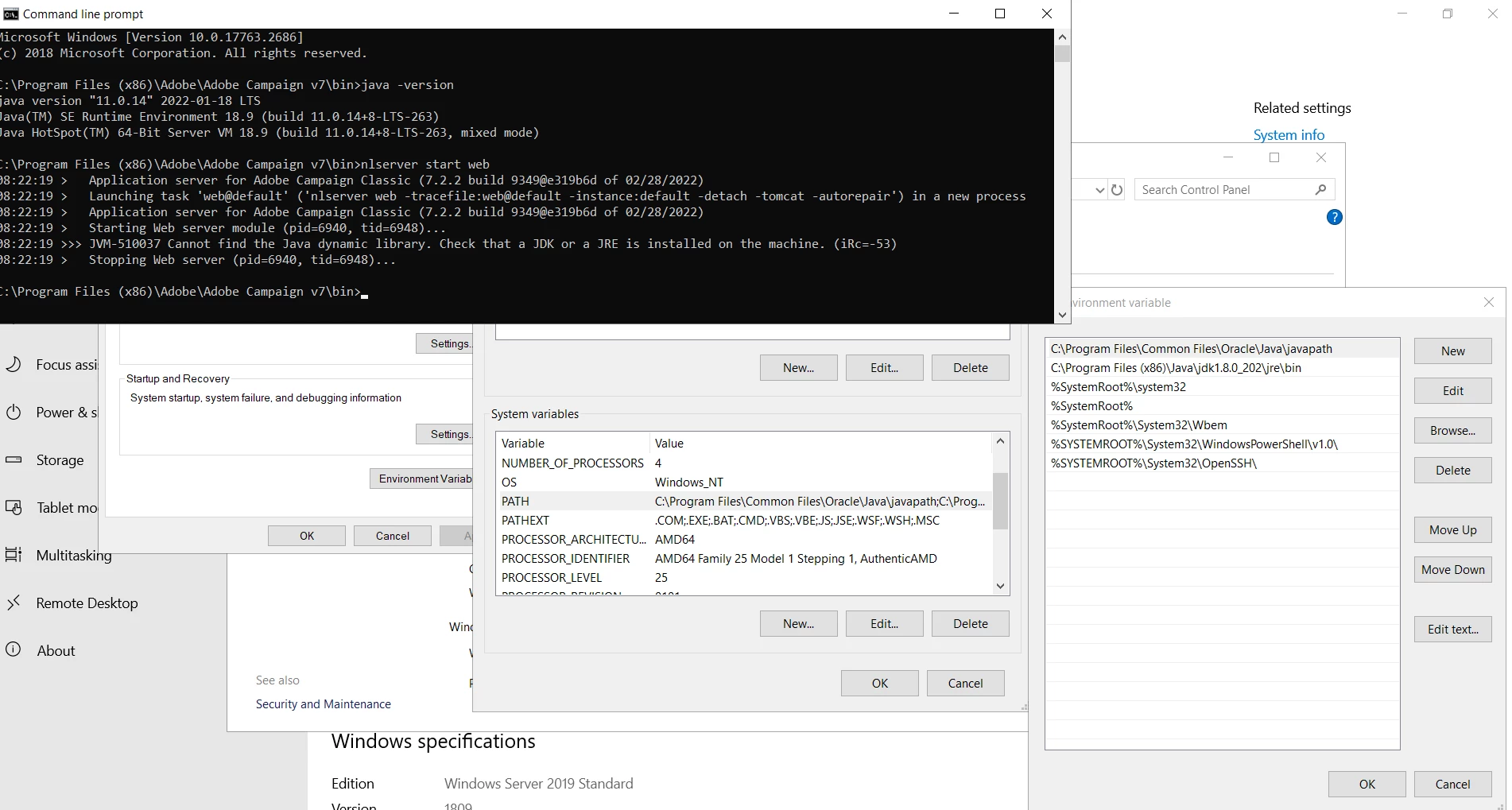Close the Edit environment variable dialog
The height and width of the screenshot is (810, 1512).
tap(1489, 302)
